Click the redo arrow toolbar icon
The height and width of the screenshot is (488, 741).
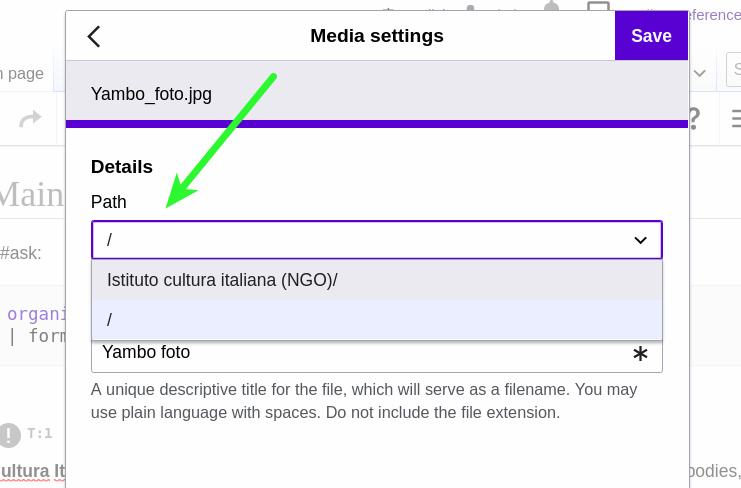tap(30, 119)
